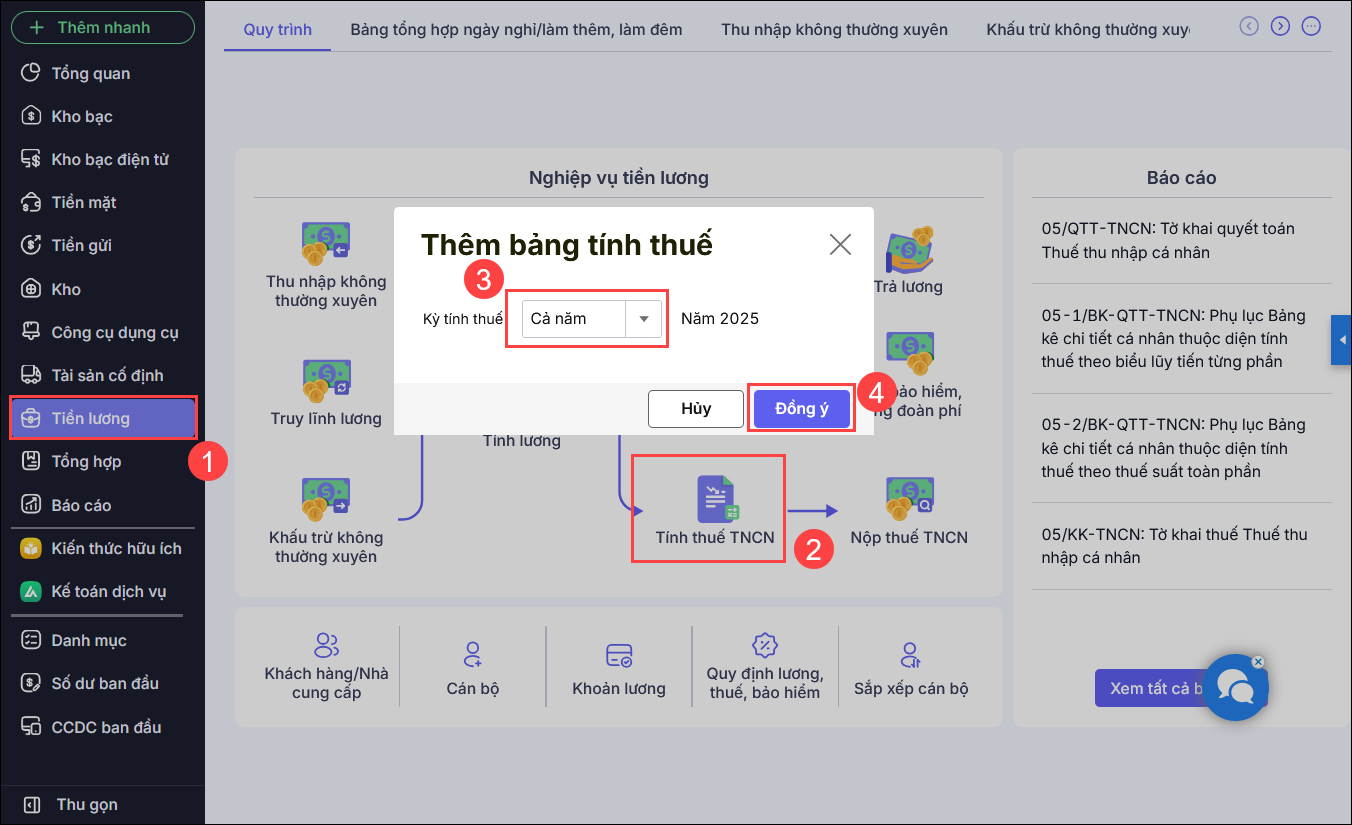
Task: Confirm with the Đồng ý button
Action: (x=802, y=409)
